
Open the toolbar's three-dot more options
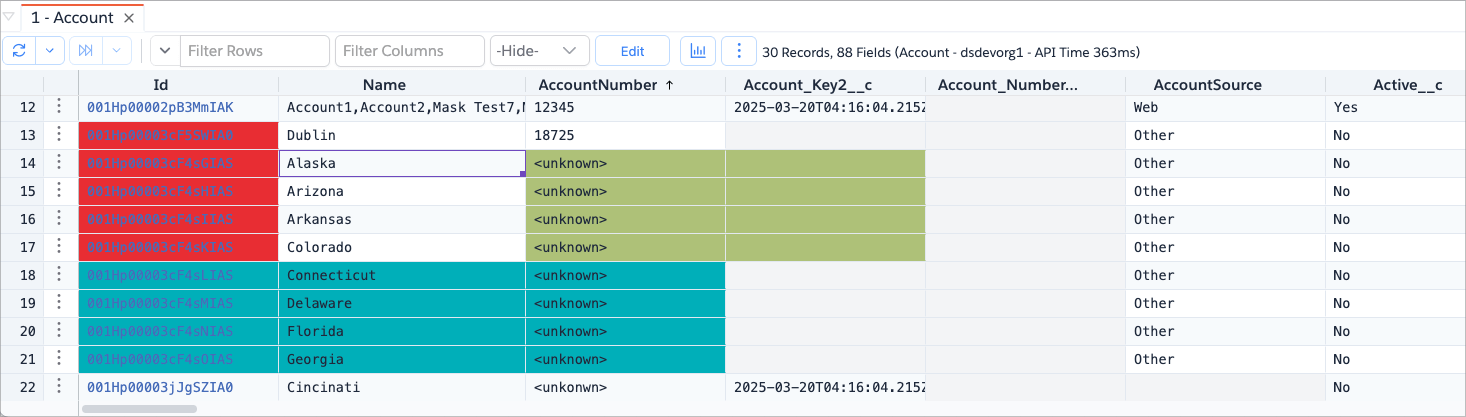tap(738, 51)
